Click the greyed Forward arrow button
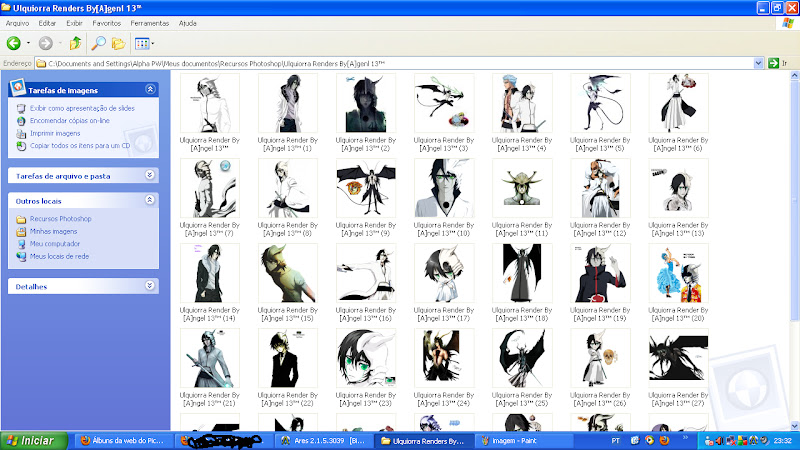The image size is (800, 450). pyautogui.click(x=46, y=43)
